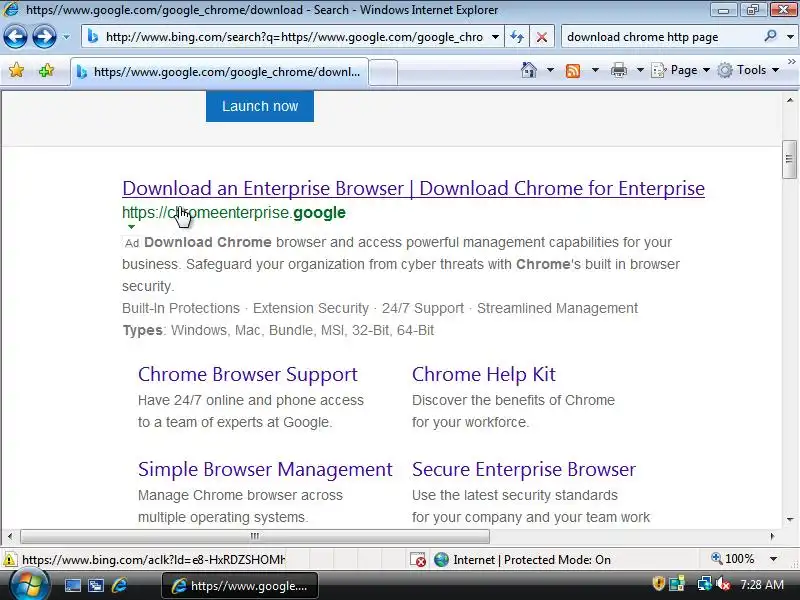Screen dimensions: 800x600
Task: Click the 100% zoom level button
Action: 733,559
